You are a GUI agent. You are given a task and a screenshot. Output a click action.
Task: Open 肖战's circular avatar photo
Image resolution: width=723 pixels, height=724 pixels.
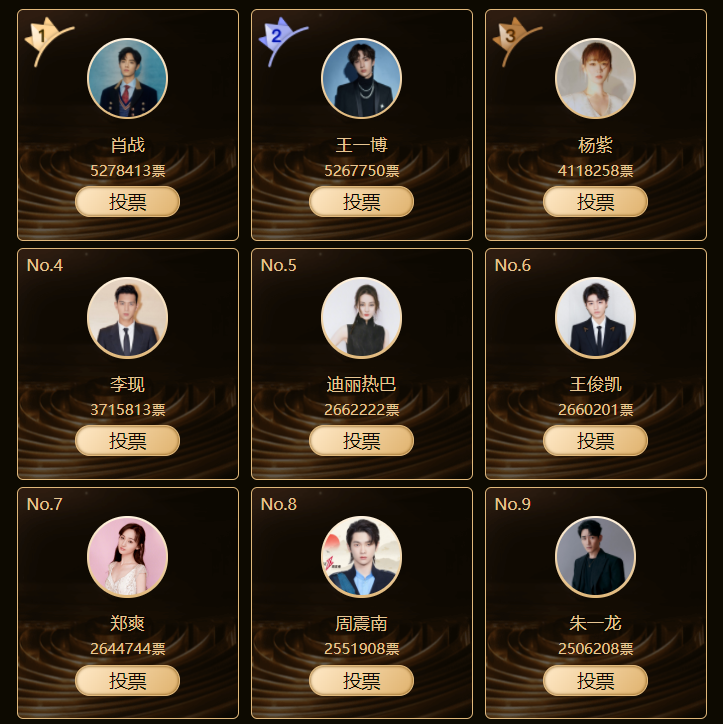click(x=127, y=78)
